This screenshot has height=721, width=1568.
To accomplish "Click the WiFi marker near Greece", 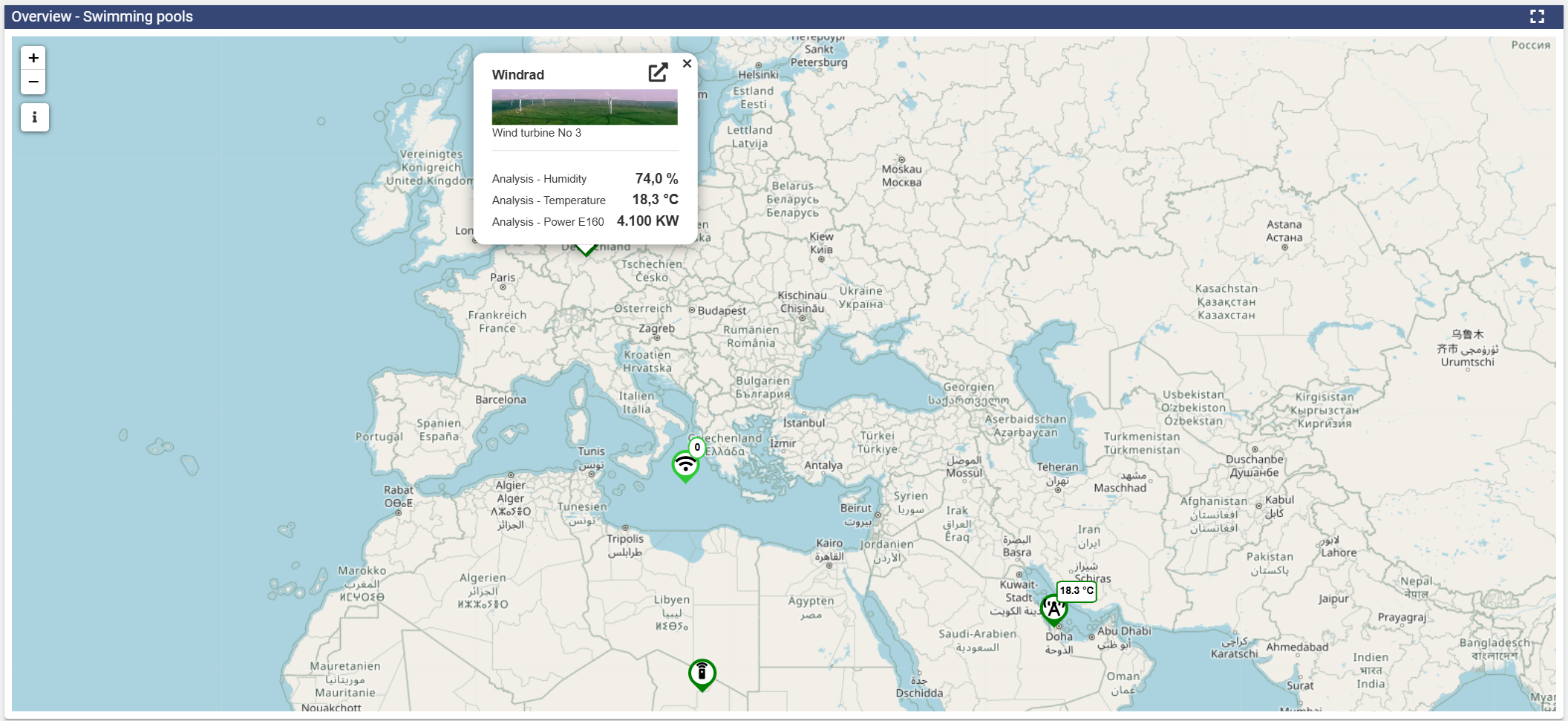I will coord(685,466).
